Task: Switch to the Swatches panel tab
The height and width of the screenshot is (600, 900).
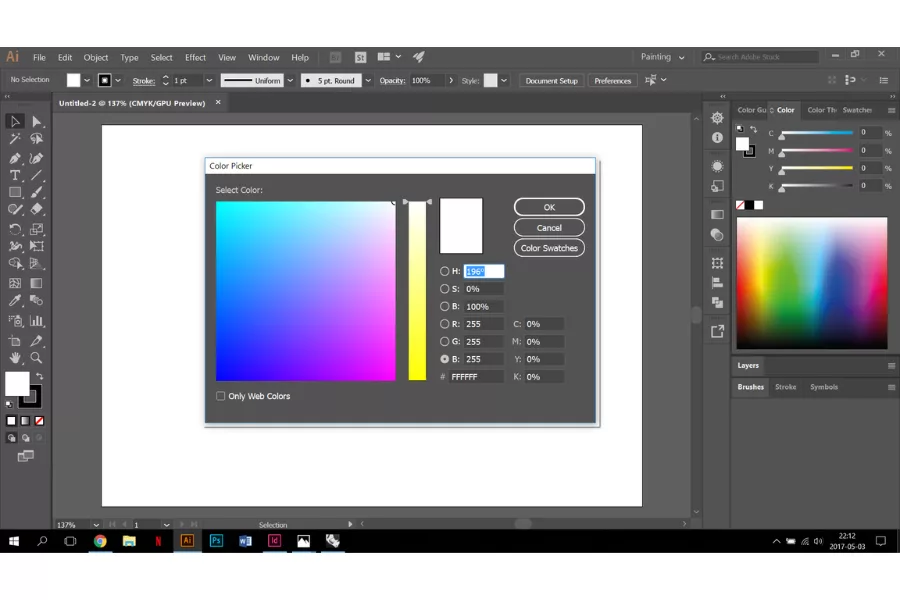Action: [x=857, y=110]
